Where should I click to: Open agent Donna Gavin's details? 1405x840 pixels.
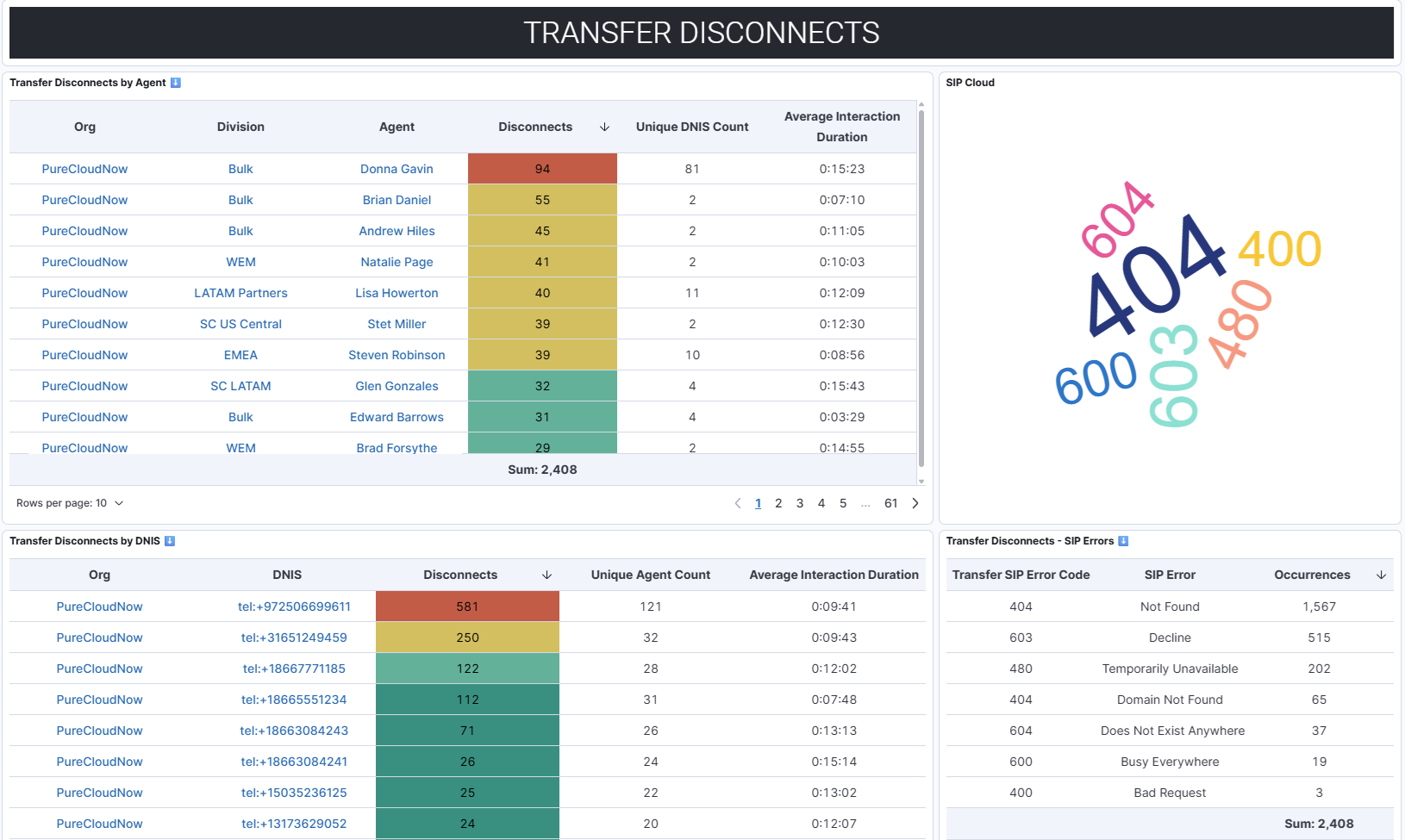point(397,168)
